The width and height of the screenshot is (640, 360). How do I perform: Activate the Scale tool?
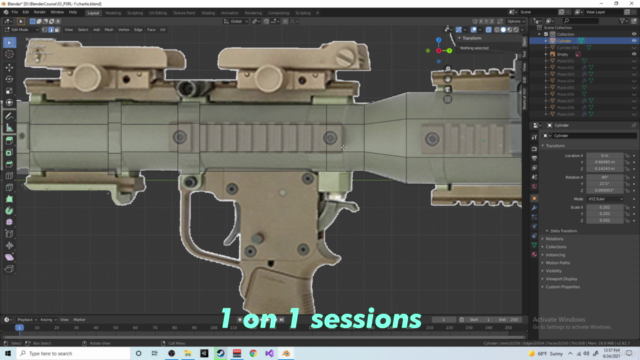[9, 91]
